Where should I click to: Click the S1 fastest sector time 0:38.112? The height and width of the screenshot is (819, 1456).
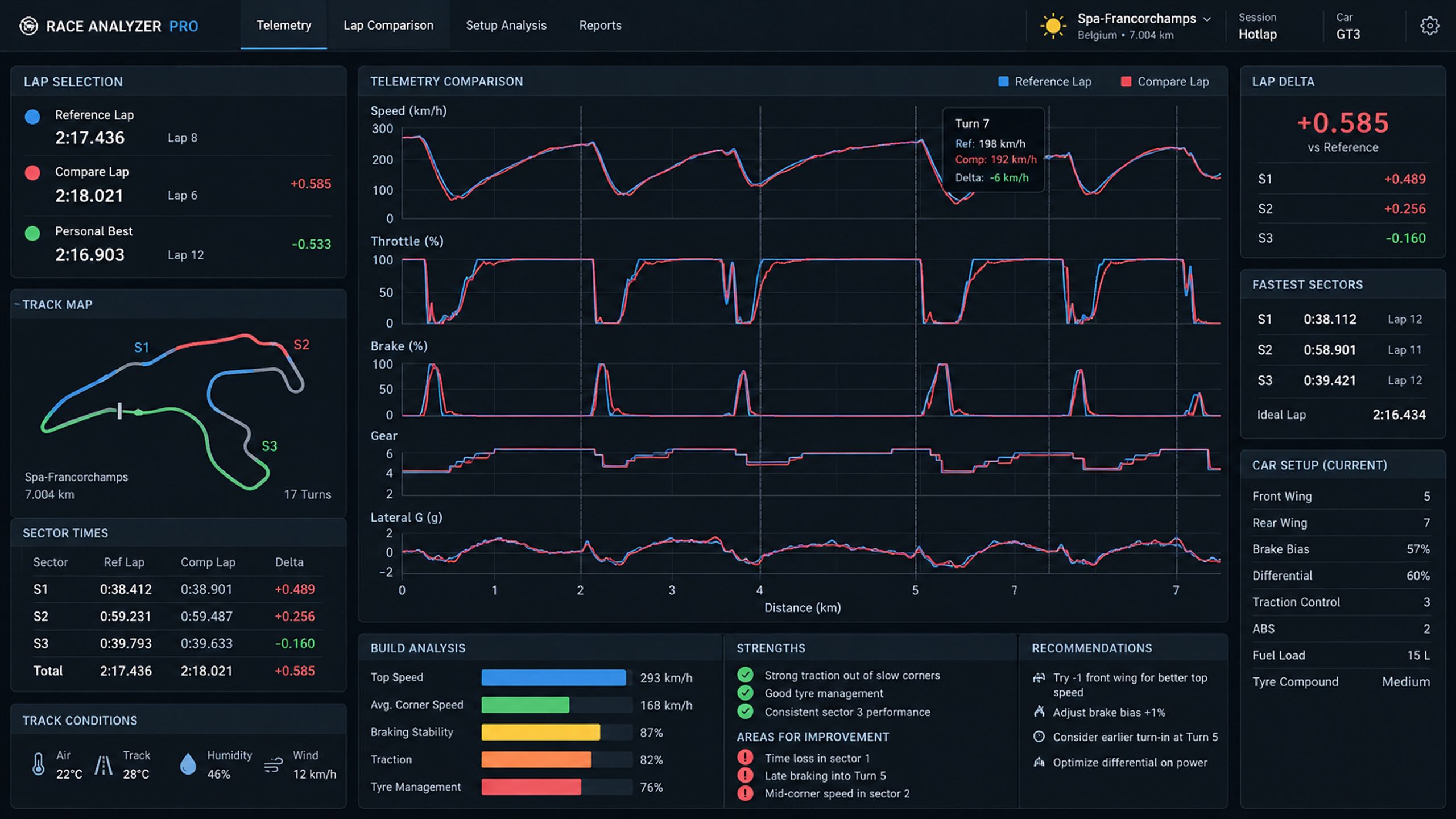(1330, 319)
